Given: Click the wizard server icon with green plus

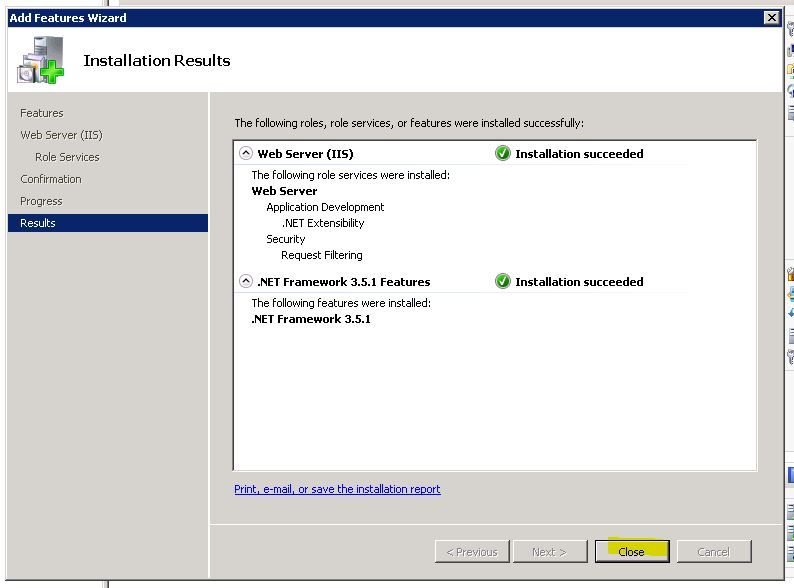Looking at the screenshot, I should (41, 60).
